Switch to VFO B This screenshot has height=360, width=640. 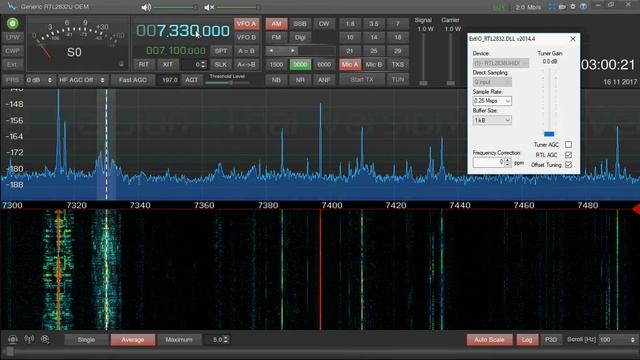(x=246, y=37)
